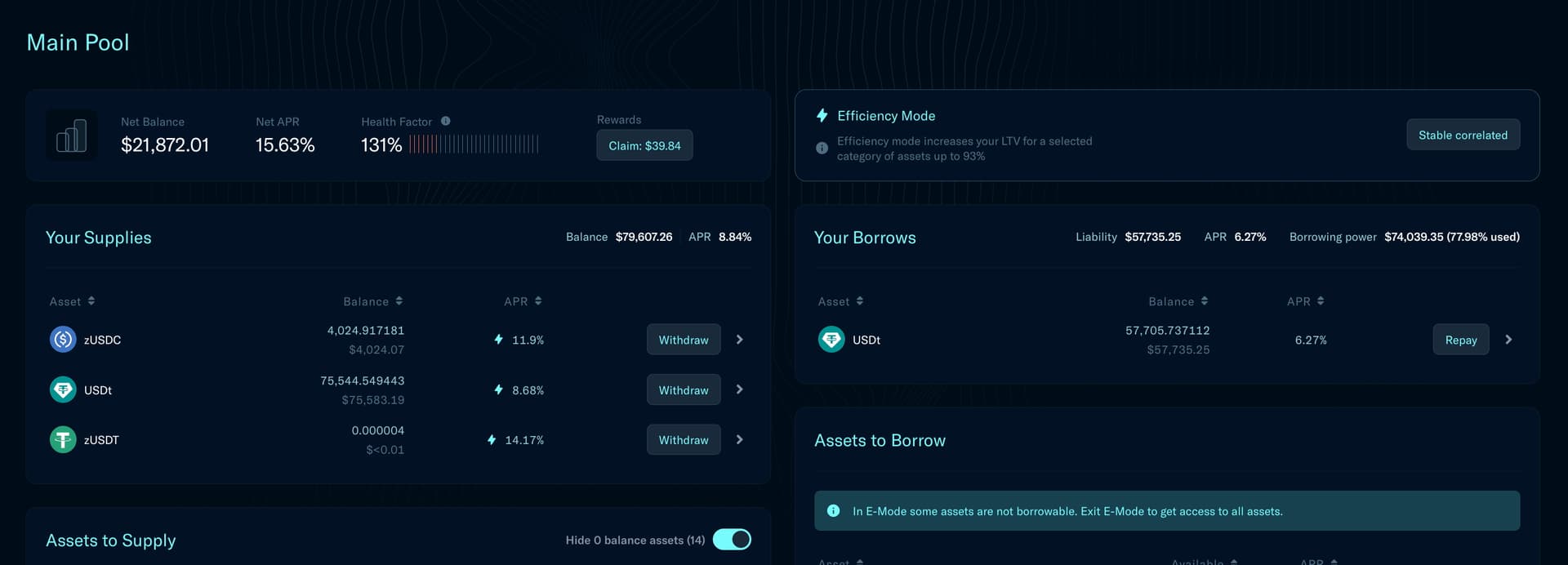This screenshot has height=565, width=1568.
Task: Click the supplies Balance total $79,607.26
Action: [644, 237]
